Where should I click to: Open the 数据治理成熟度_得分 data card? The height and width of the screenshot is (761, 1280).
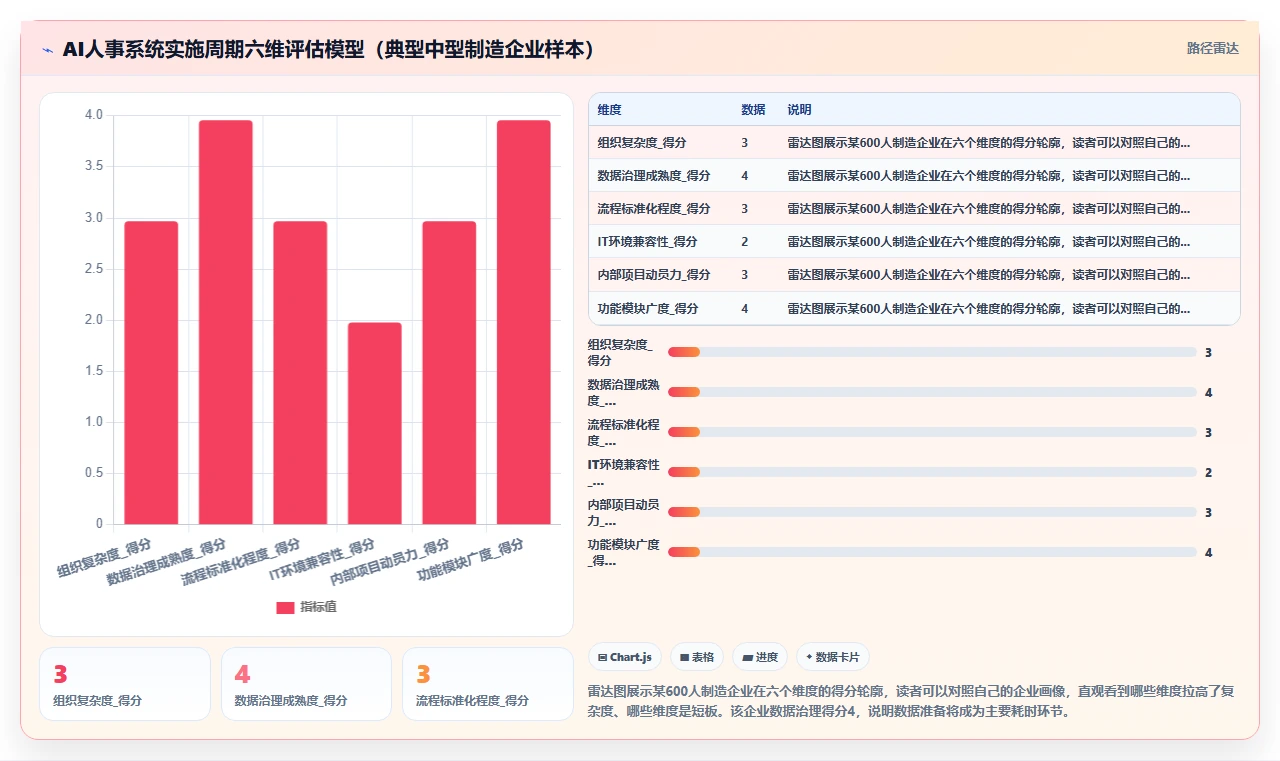tap(306, 684)
